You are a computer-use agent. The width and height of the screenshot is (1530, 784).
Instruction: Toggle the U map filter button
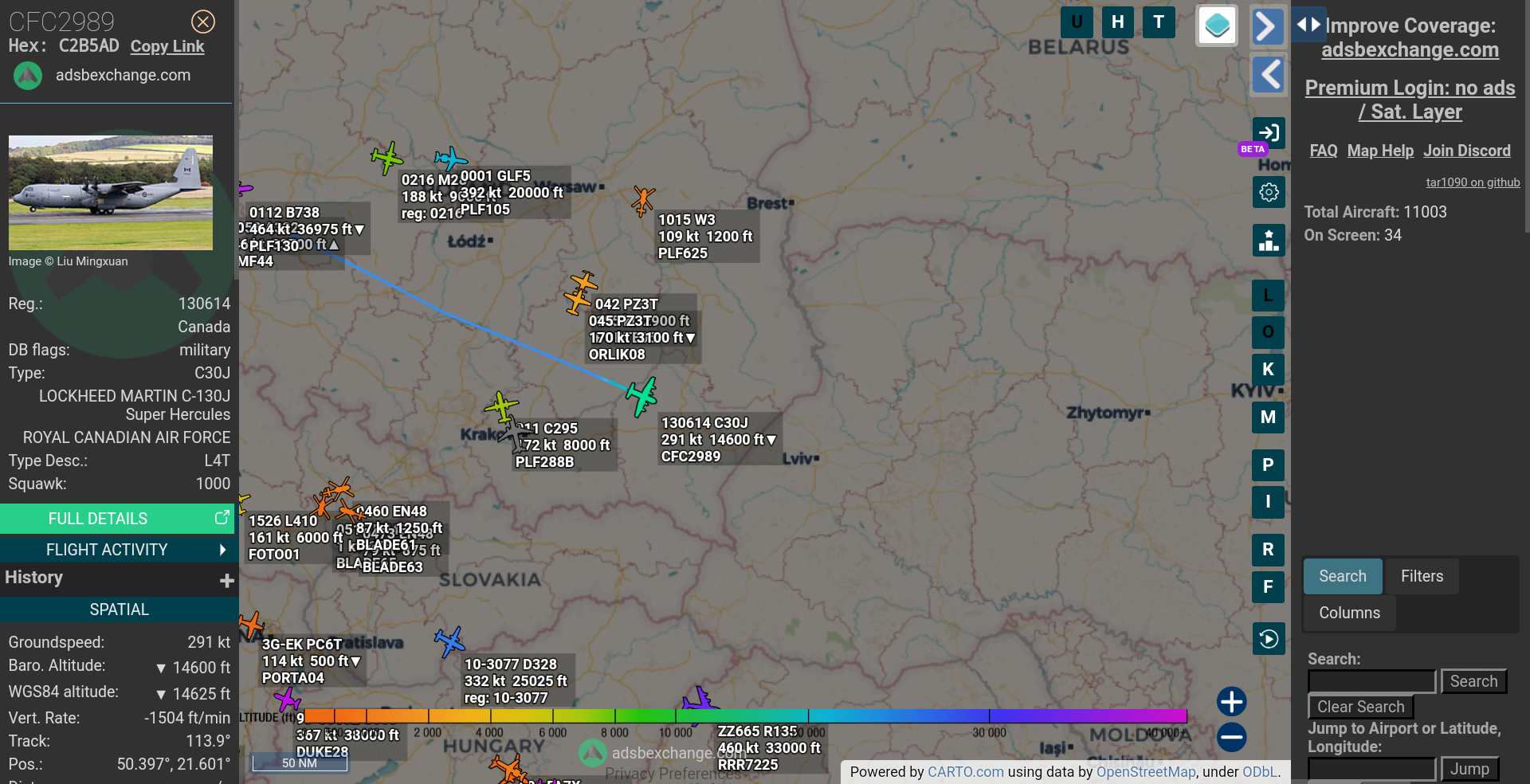pyautogui.click(x=1077, y=22)
